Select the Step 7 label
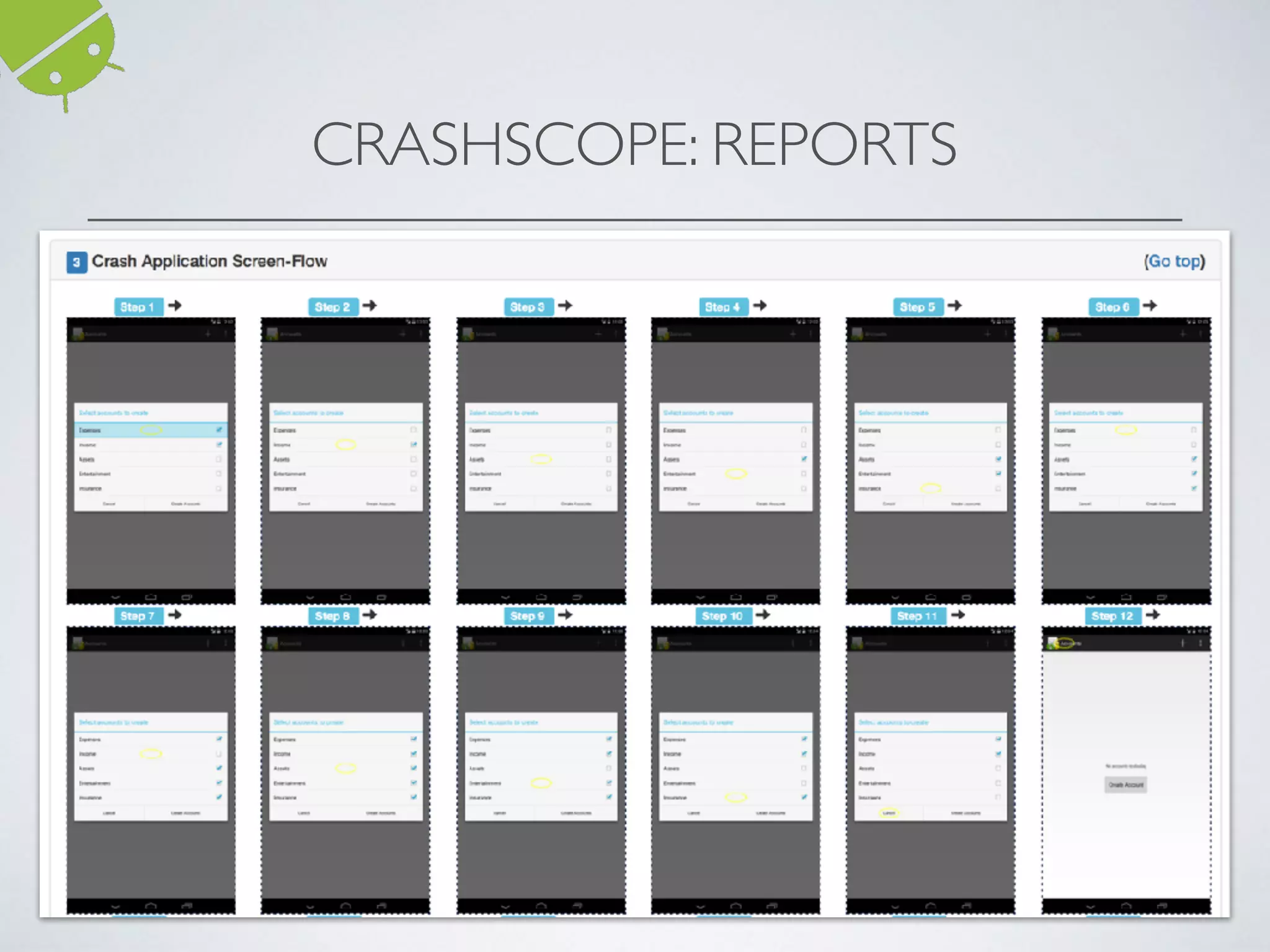 (x=138, y=616)
